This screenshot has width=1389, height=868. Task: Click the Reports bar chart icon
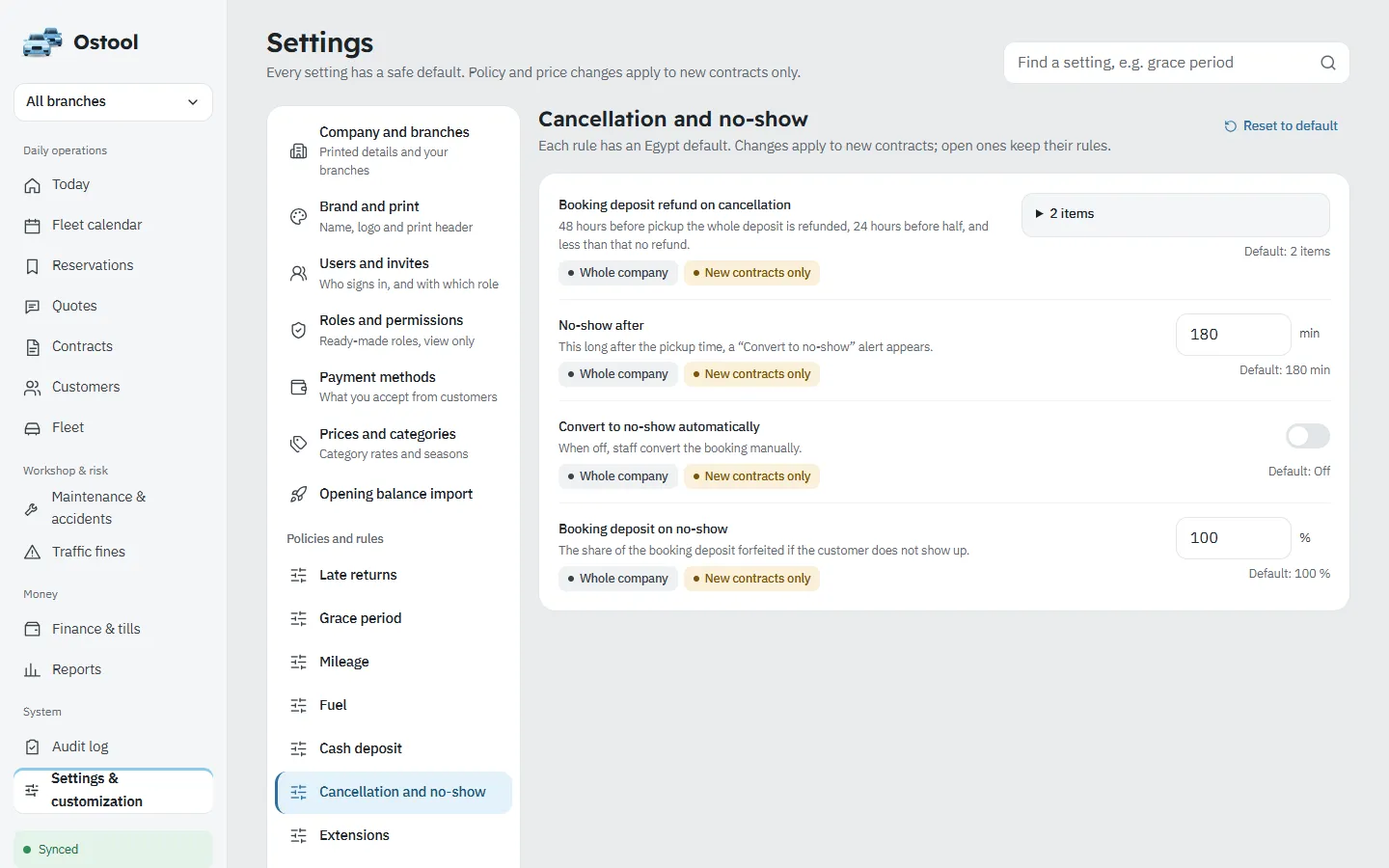coord(33,670)
